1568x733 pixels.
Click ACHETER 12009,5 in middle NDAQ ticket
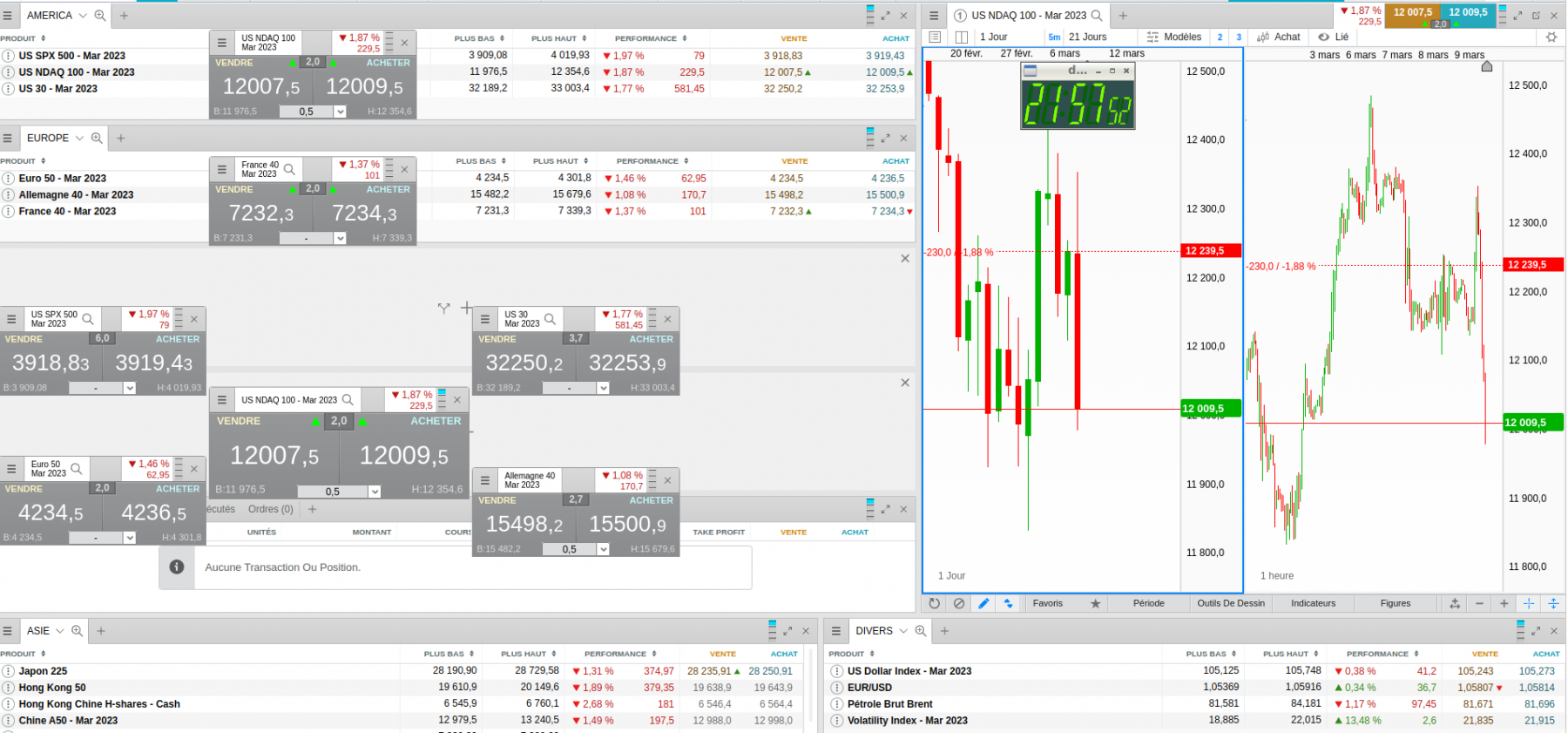click(x=404, y=455)
